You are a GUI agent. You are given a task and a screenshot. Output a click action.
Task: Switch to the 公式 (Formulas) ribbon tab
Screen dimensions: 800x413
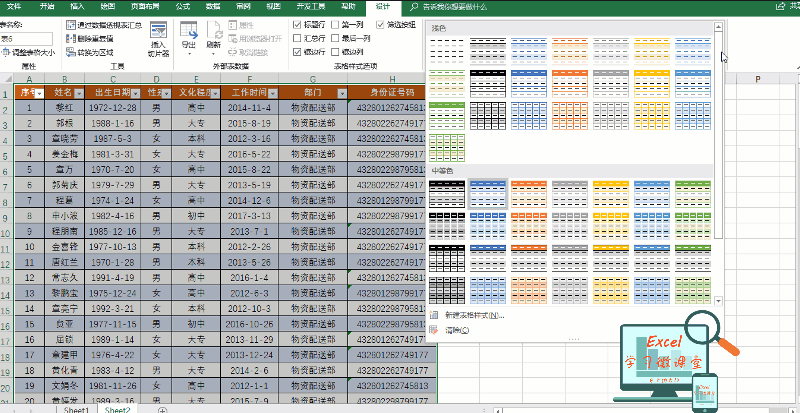tap(182, 7)
